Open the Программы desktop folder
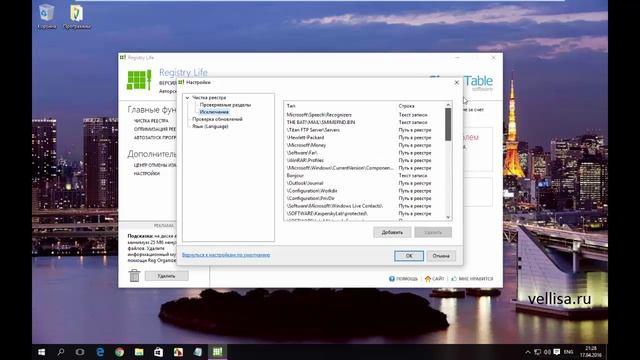This screenshot has width=640, height=360. tap(77, 17)
